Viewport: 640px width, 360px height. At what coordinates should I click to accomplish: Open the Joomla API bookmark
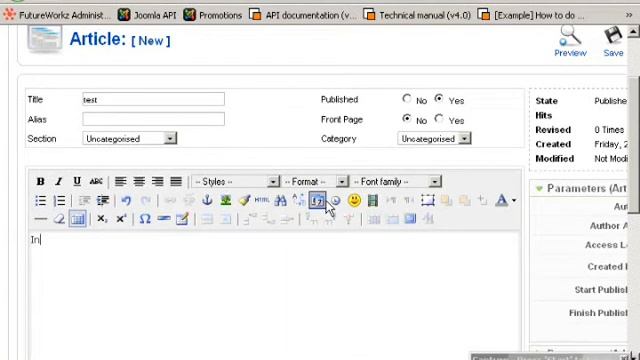click(x=147, y=15)
